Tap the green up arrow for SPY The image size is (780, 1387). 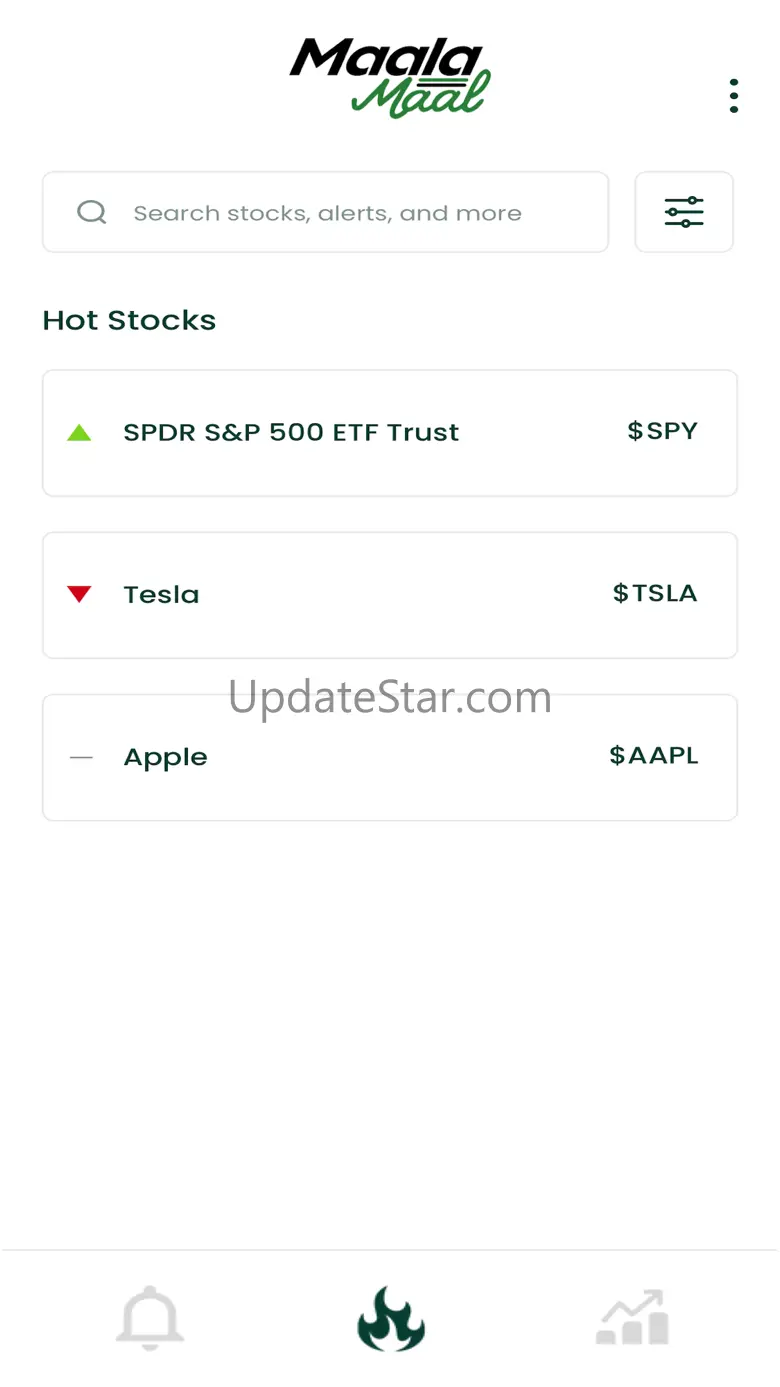coord(79,433)
